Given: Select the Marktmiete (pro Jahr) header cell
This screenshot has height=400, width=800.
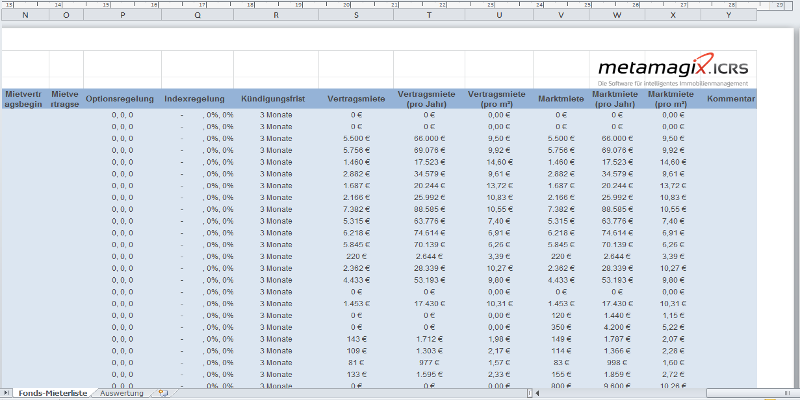Looking at the screenshot, I should (x=617, y=98).
